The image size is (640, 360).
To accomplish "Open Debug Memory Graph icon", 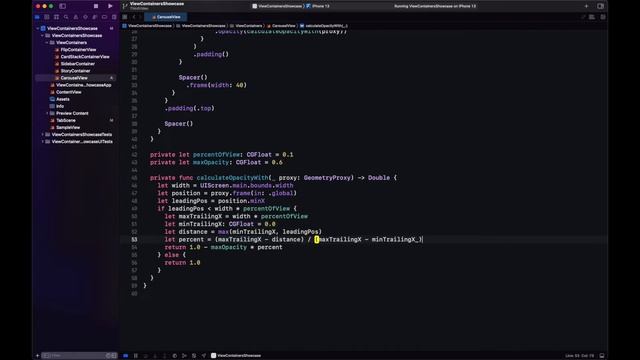I will point(184,356).
